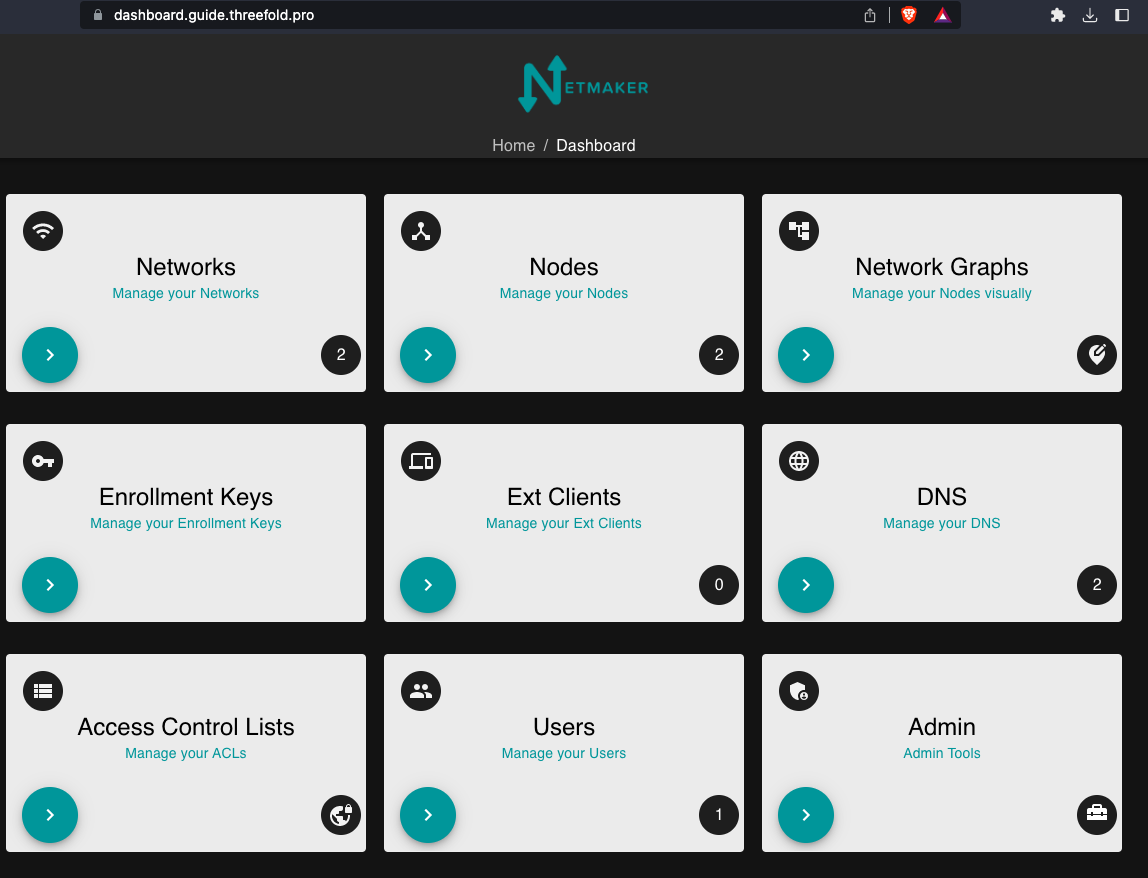Click the ACL globe lock badge icon
Image resolution: width=1148 pixels, height=878 pixels.
point(340,815)
